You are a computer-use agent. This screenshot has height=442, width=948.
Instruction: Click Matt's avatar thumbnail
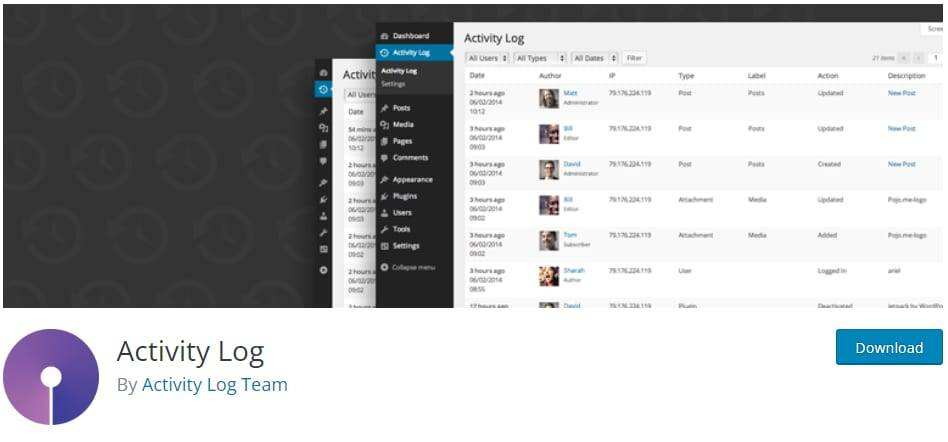coord(549,99)
